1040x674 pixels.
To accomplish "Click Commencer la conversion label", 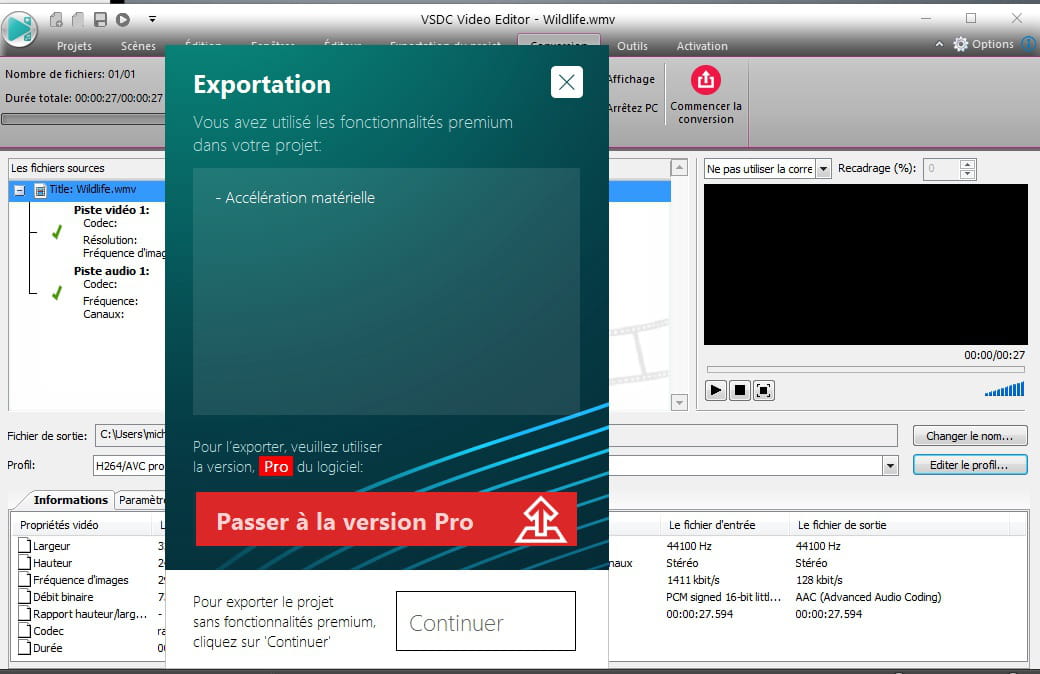I will tap(706, 113).
